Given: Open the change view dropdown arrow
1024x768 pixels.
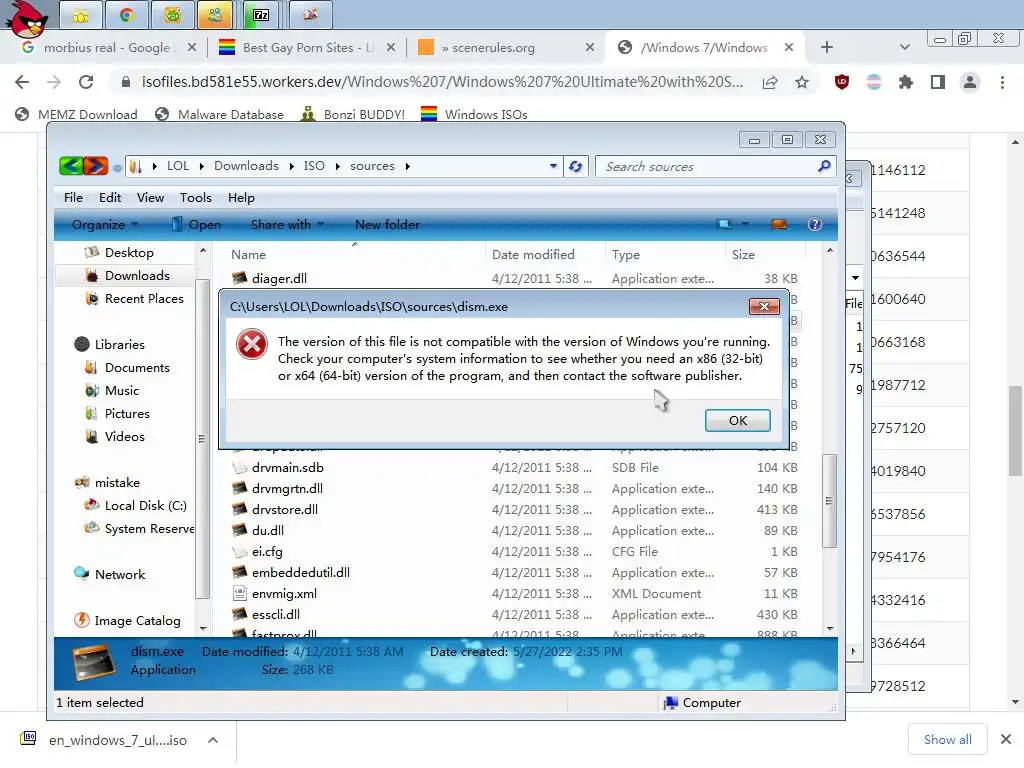Looking at the screenshot, I should 744,224.
